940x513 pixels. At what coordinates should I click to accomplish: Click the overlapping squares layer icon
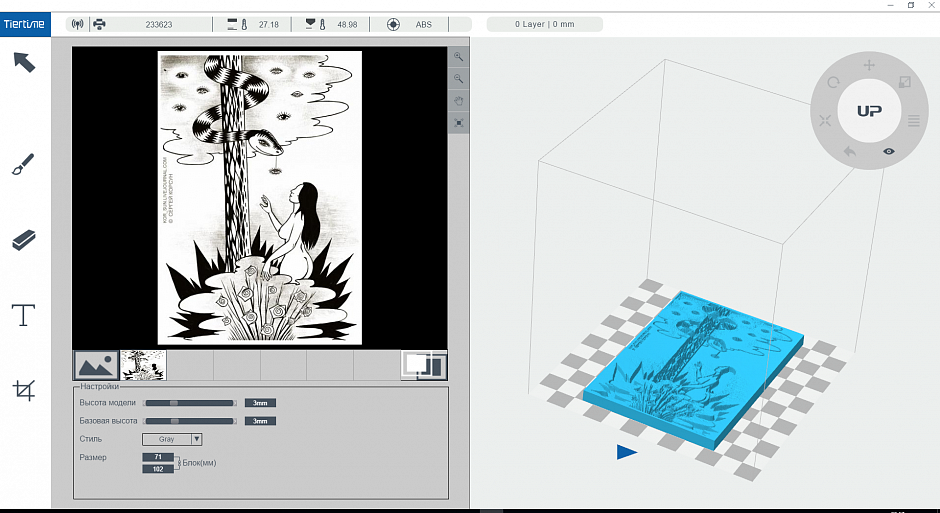pos(424,365)
